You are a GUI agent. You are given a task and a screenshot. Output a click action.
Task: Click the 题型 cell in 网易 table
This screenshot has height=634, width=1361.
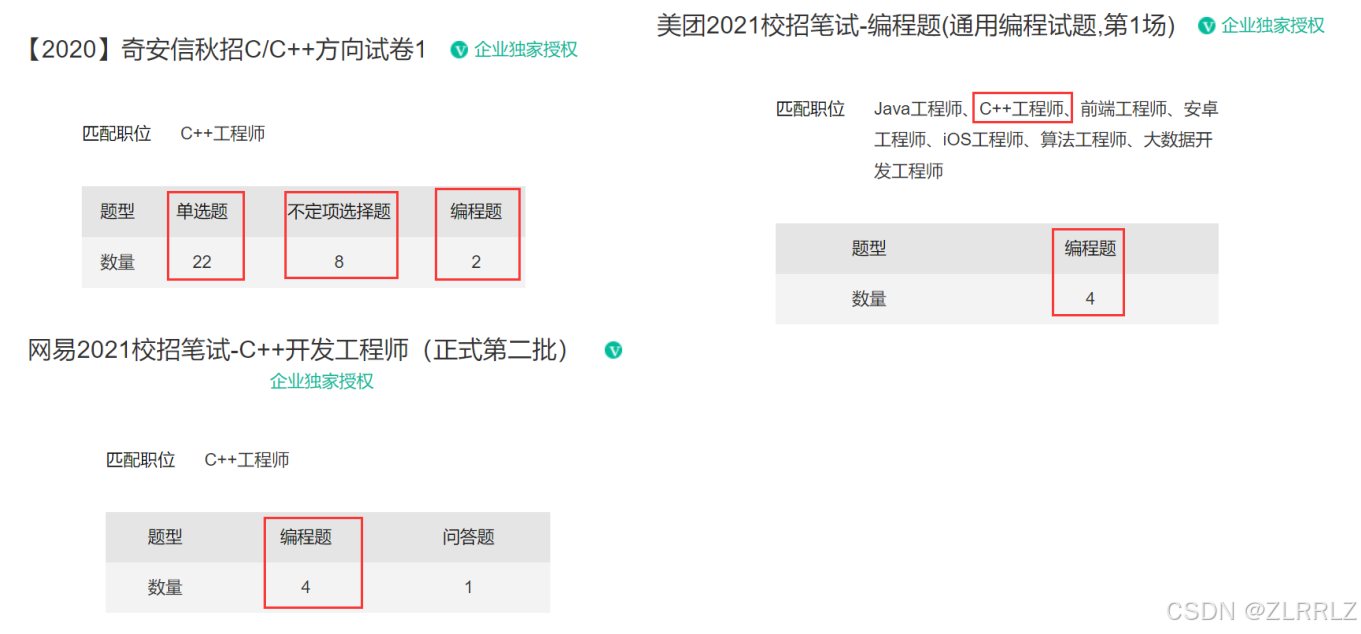[x=165, y=537]
